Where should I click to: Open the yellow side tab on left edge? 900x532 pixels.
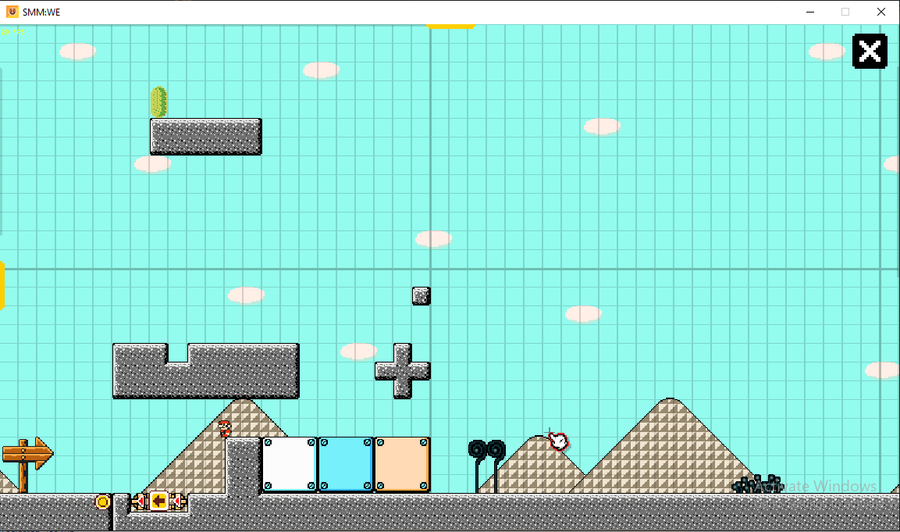(2, 285)
